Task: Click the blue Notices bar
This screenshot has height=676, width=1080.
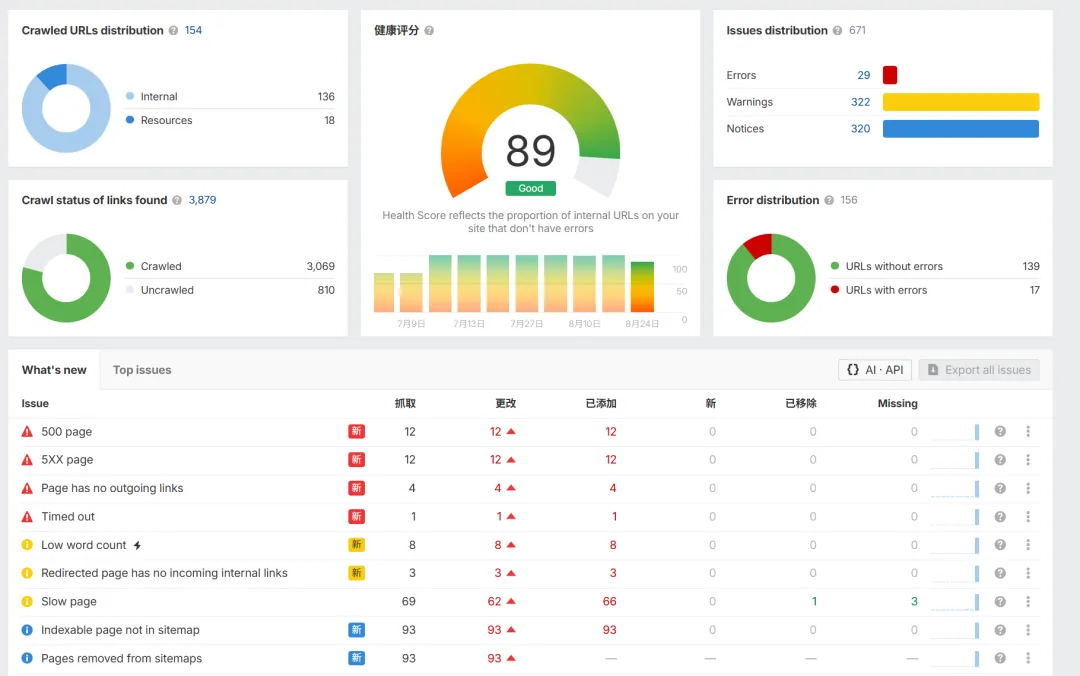Action: (x=961, y=129)
